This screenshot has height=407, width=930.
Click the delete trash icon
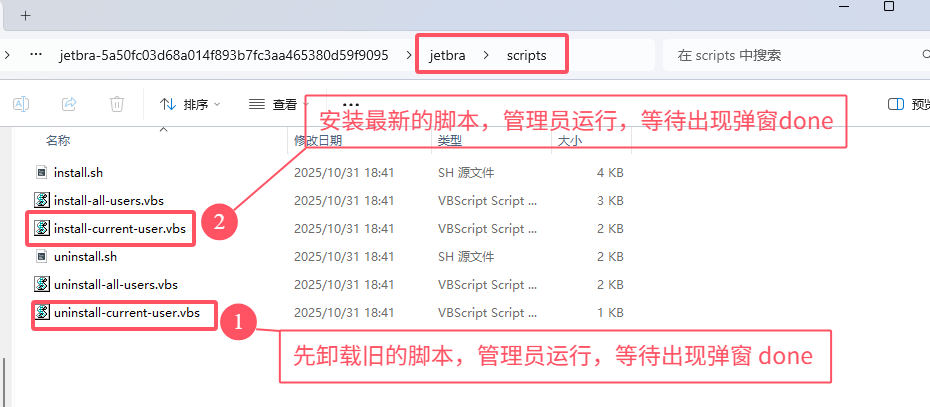coord(117,104)
